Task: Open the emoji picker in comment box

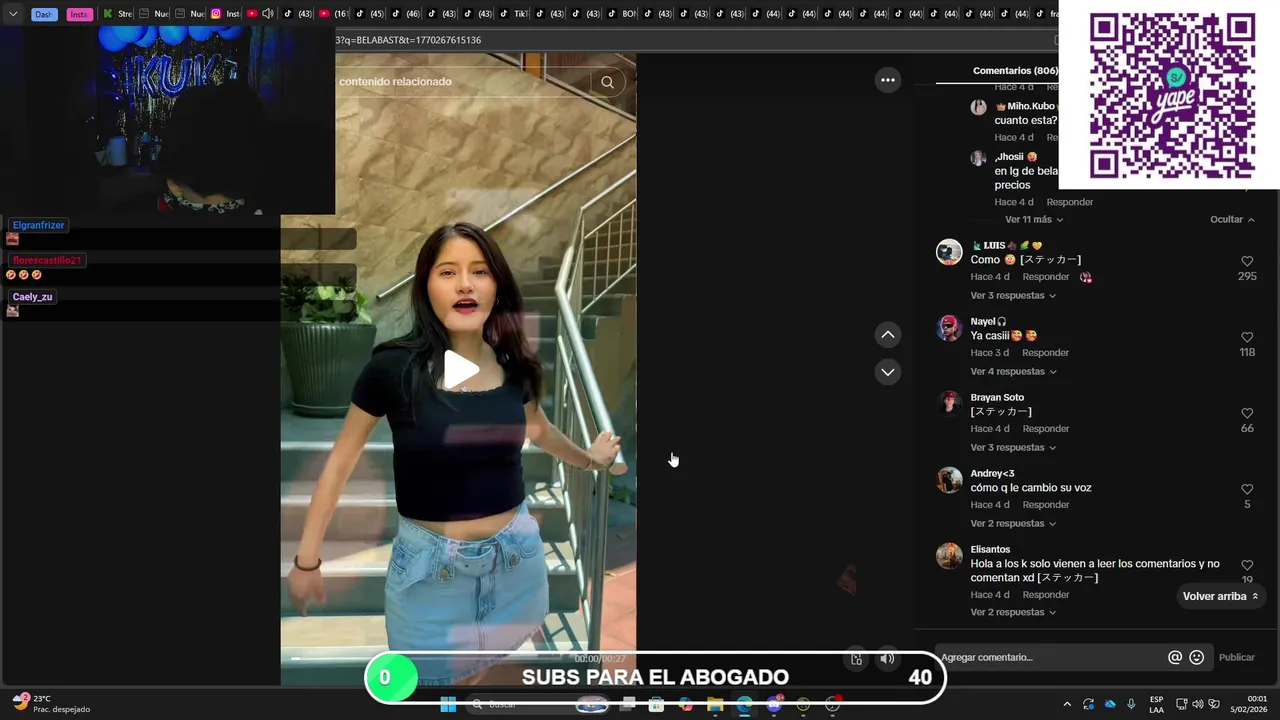Action: click(1197, 657)
